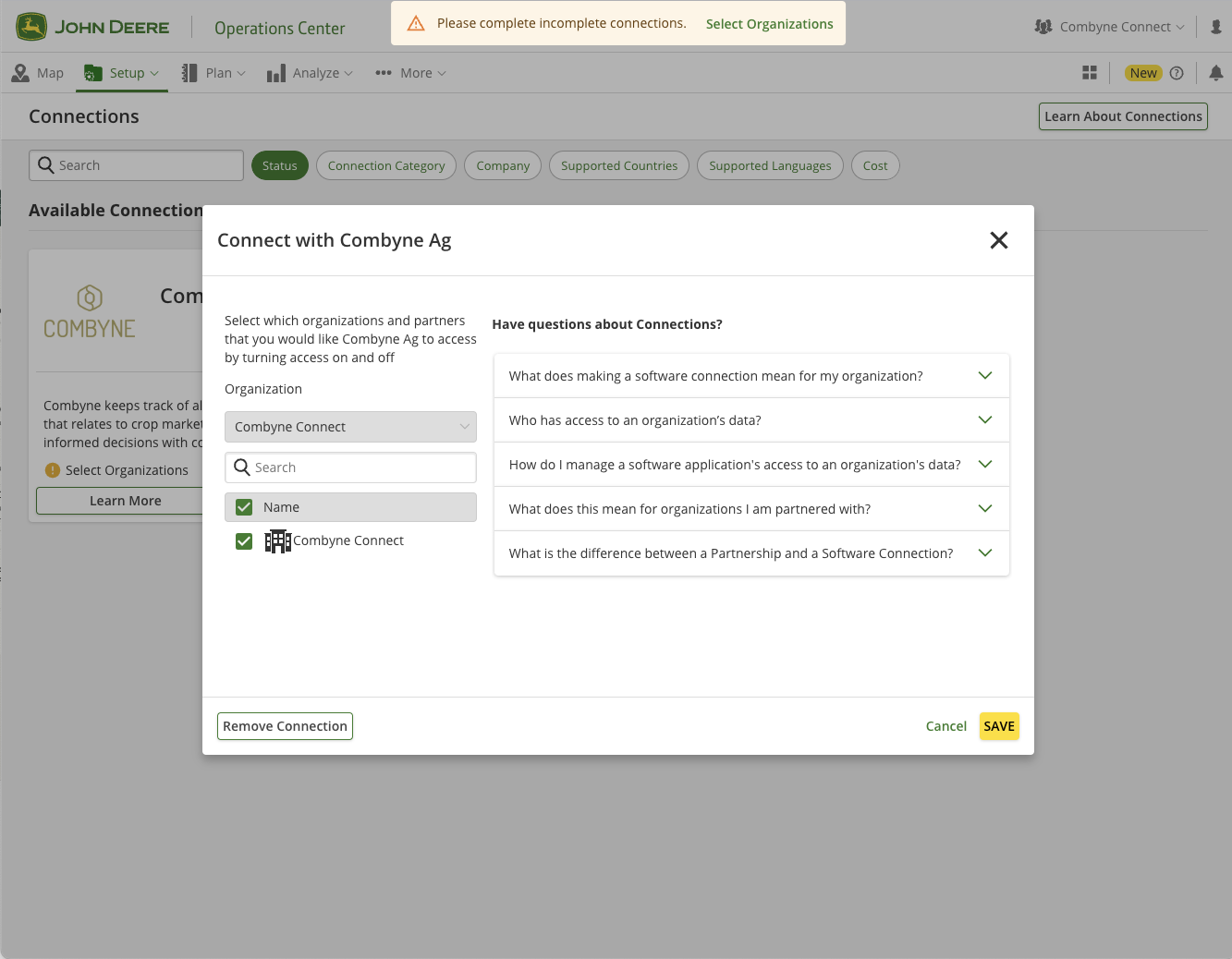Click the Setup folder icon
This screenshot has height=959, width=1232.
93,73
